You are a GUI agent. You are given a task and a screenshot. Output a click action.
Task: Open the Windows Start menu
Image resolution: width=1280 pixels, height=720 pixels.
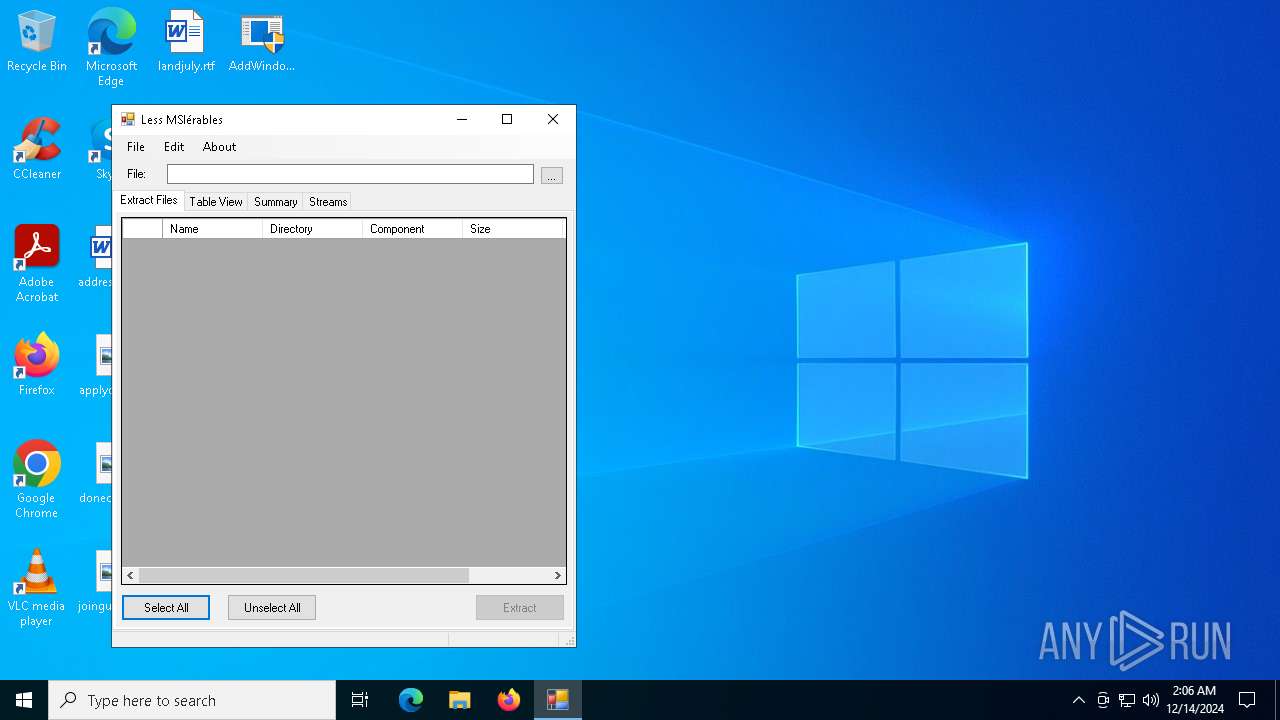click(x=24, y=700)
